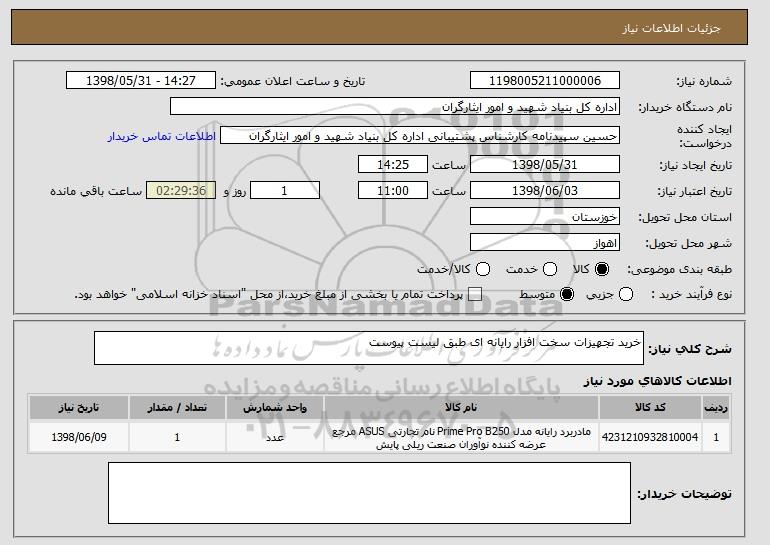
Task: Click the ساعت باقی مانده label
Action: 96,191
